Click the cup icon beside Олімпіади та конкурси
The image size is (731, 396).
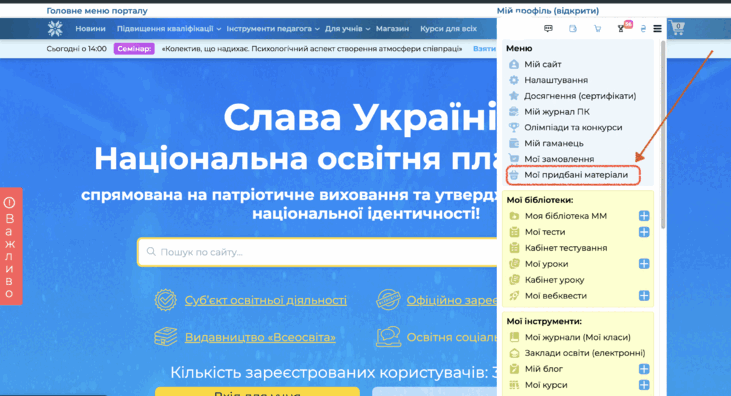[514, 127]
